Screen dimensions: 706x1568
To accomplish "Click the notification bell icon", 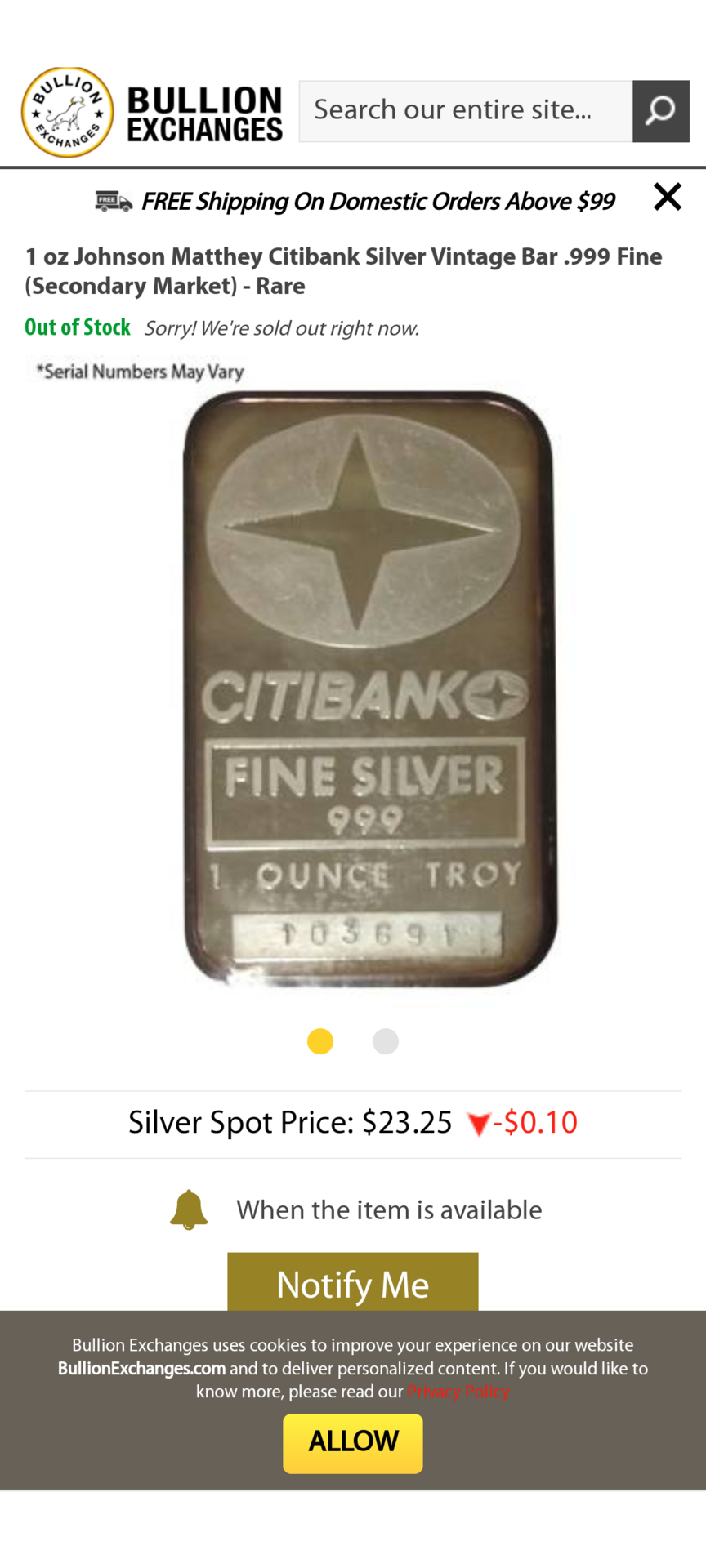I will click(189, 1209).
